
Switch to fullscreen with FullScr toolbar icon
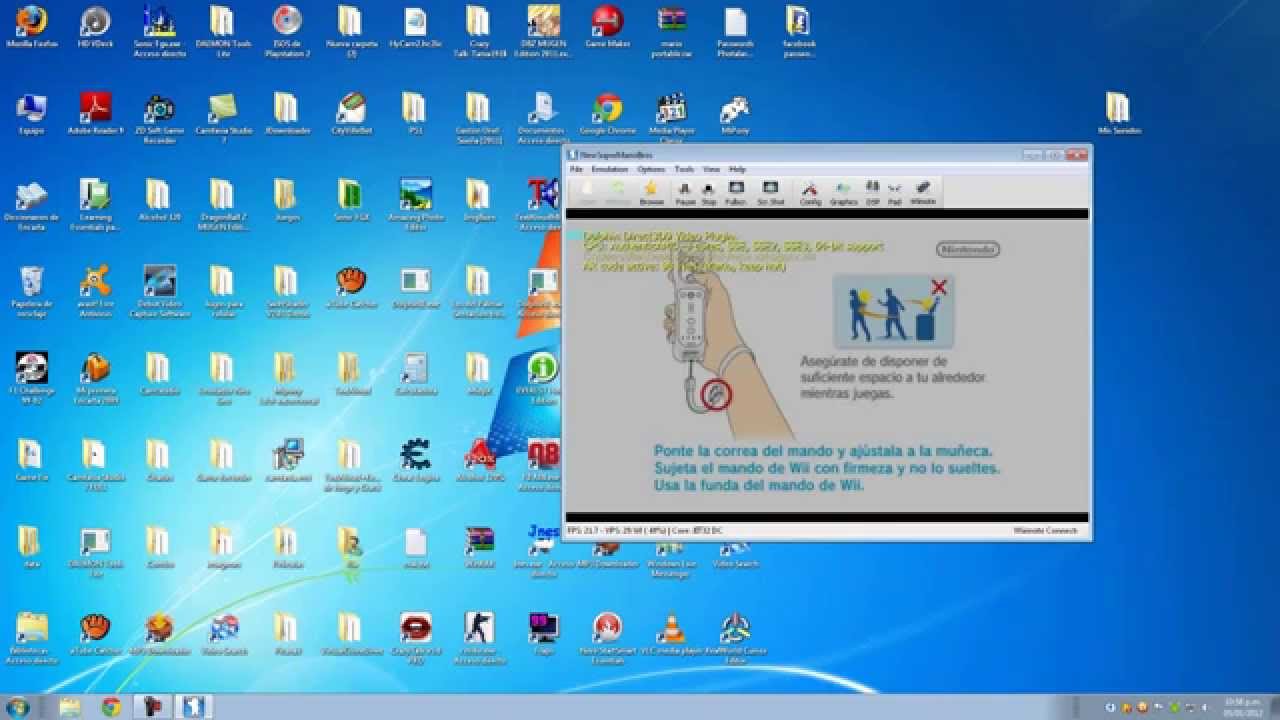pyautogui.click(x=736, y=191)
